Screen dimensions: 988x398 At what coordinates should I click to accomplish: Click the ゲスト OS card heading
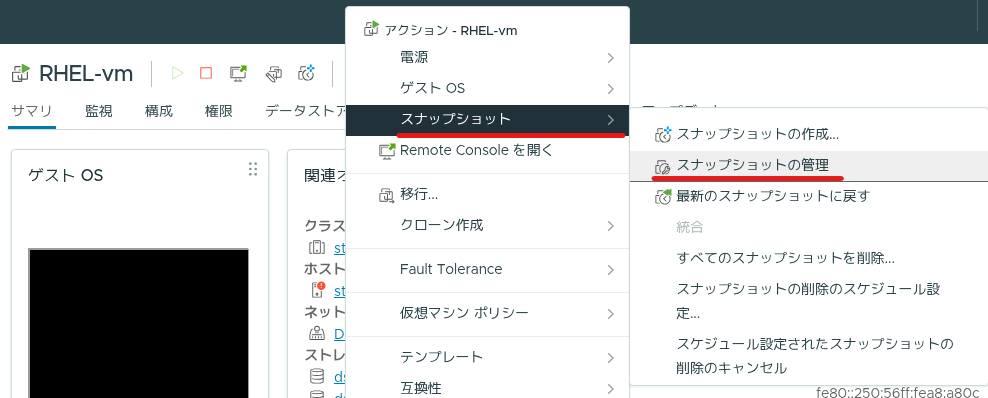[66, 176]
